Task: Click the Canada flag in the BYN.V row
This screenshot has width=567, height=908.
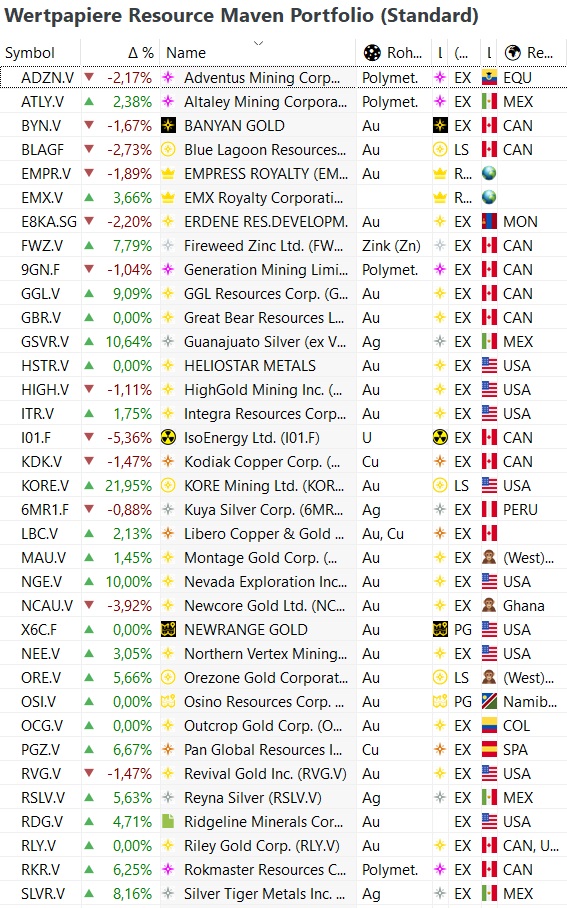Action: pos(489,126)
